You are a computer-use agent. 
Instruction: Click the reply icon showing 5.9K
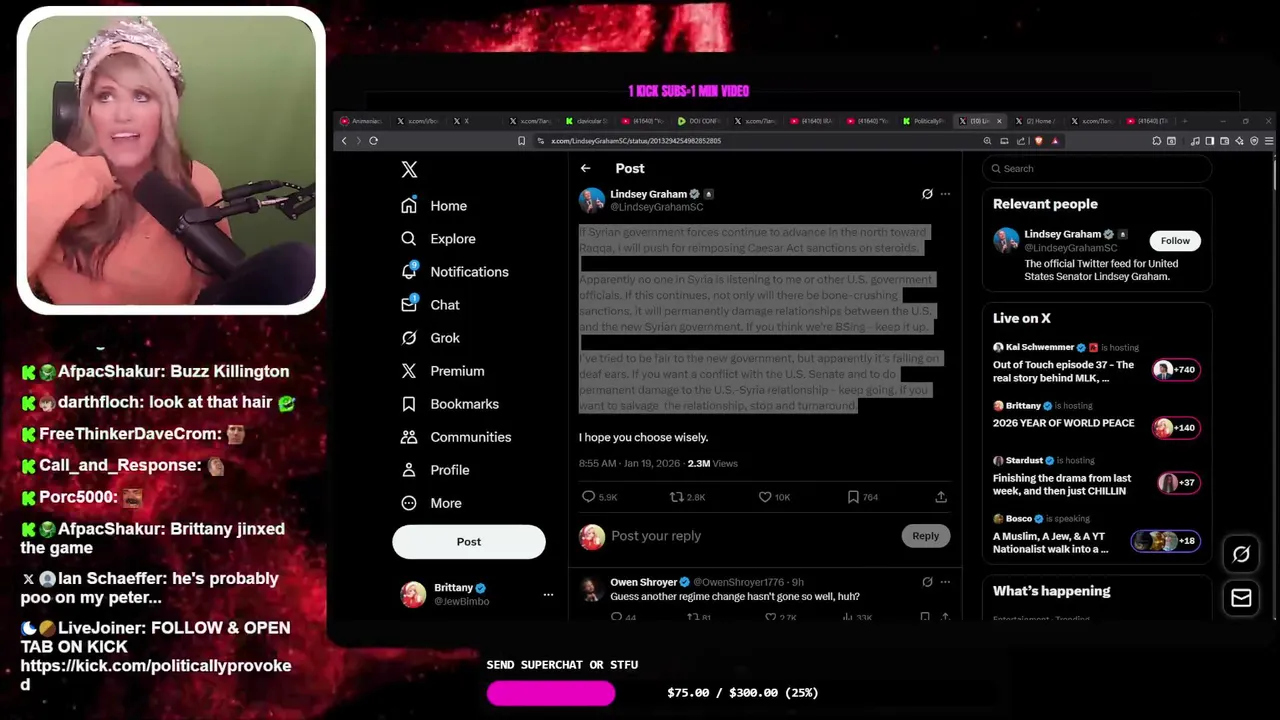point(589,497)
